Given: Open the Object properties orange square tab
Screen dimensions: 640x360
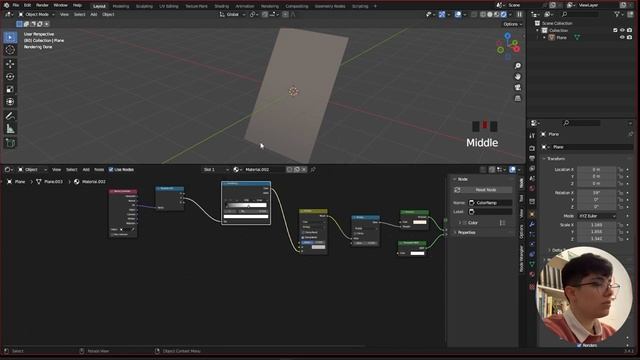Looking at the screenshot, I should pos(532,214).
